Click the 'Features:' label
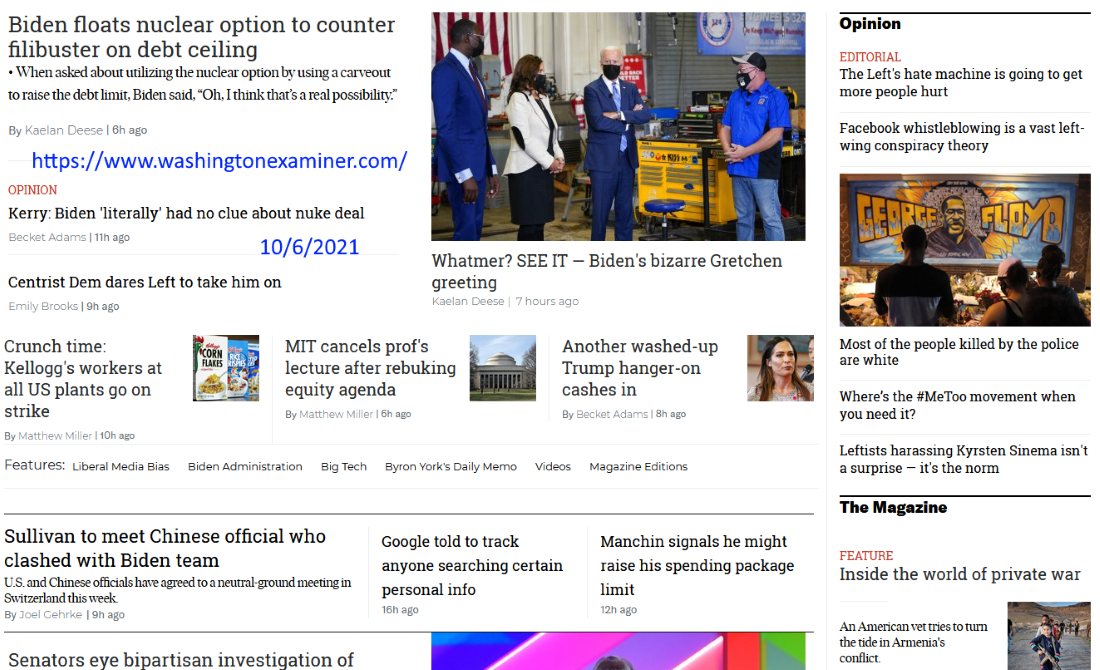 [x=34, y=465]
